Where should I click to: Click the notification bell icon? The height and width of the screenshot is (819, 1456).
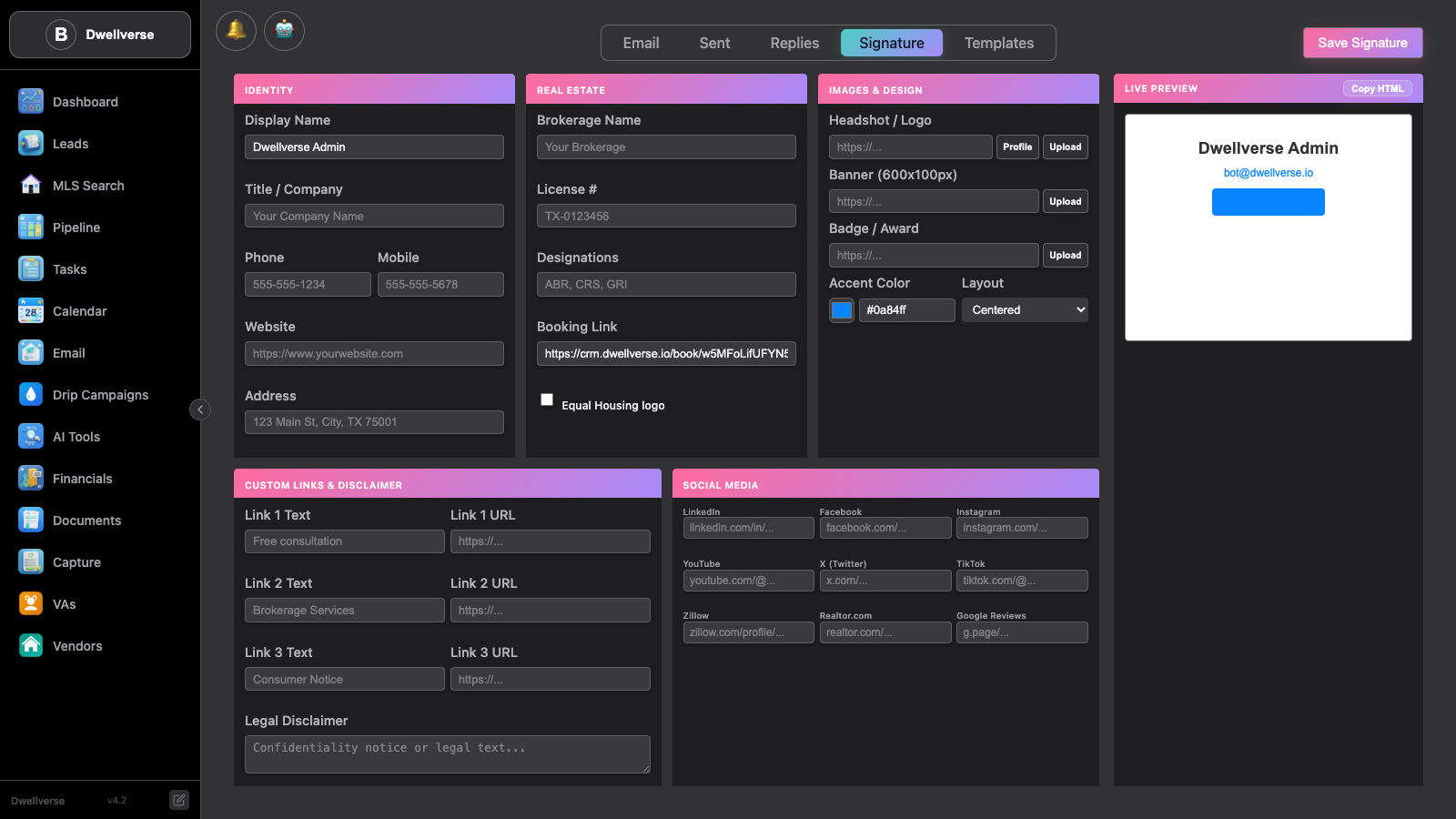coord(236,31)
